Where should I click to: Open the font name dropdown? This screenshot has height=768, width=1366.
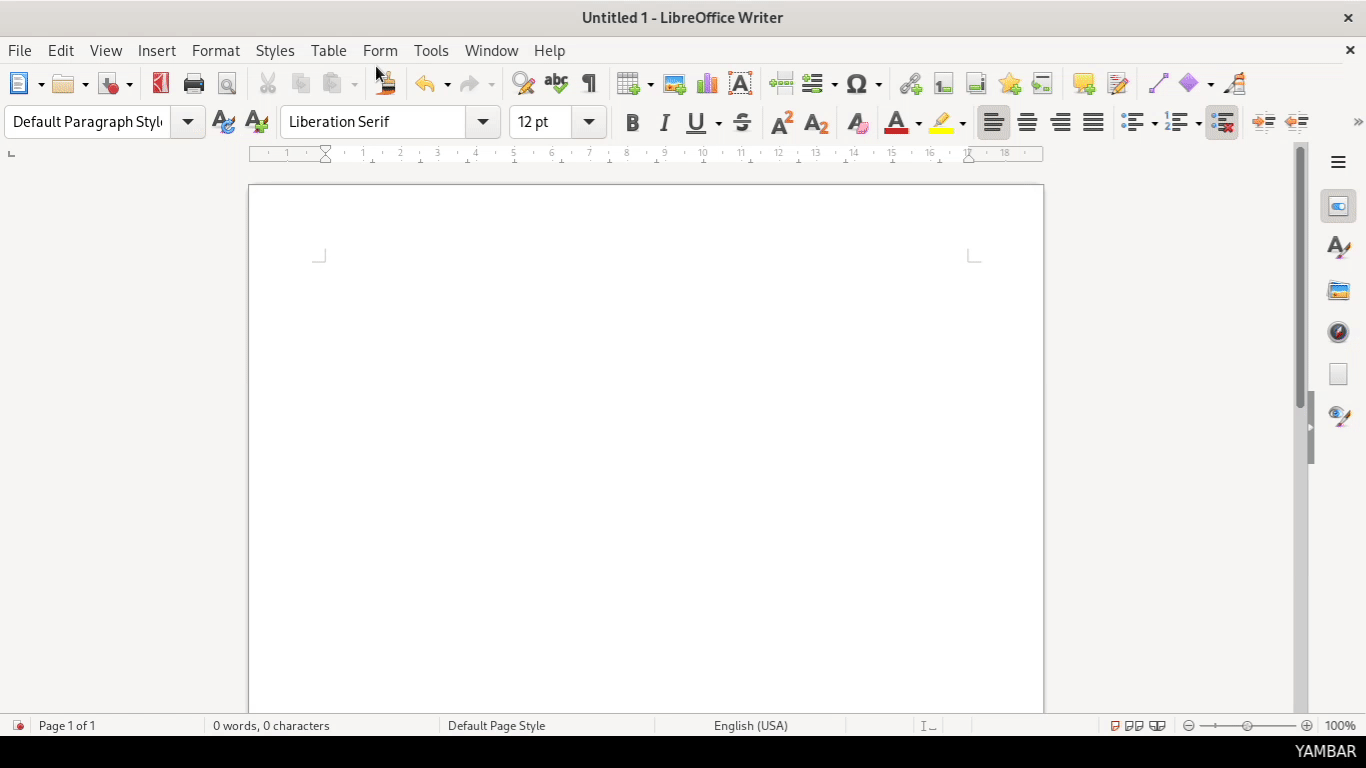[x=482, y=122]
